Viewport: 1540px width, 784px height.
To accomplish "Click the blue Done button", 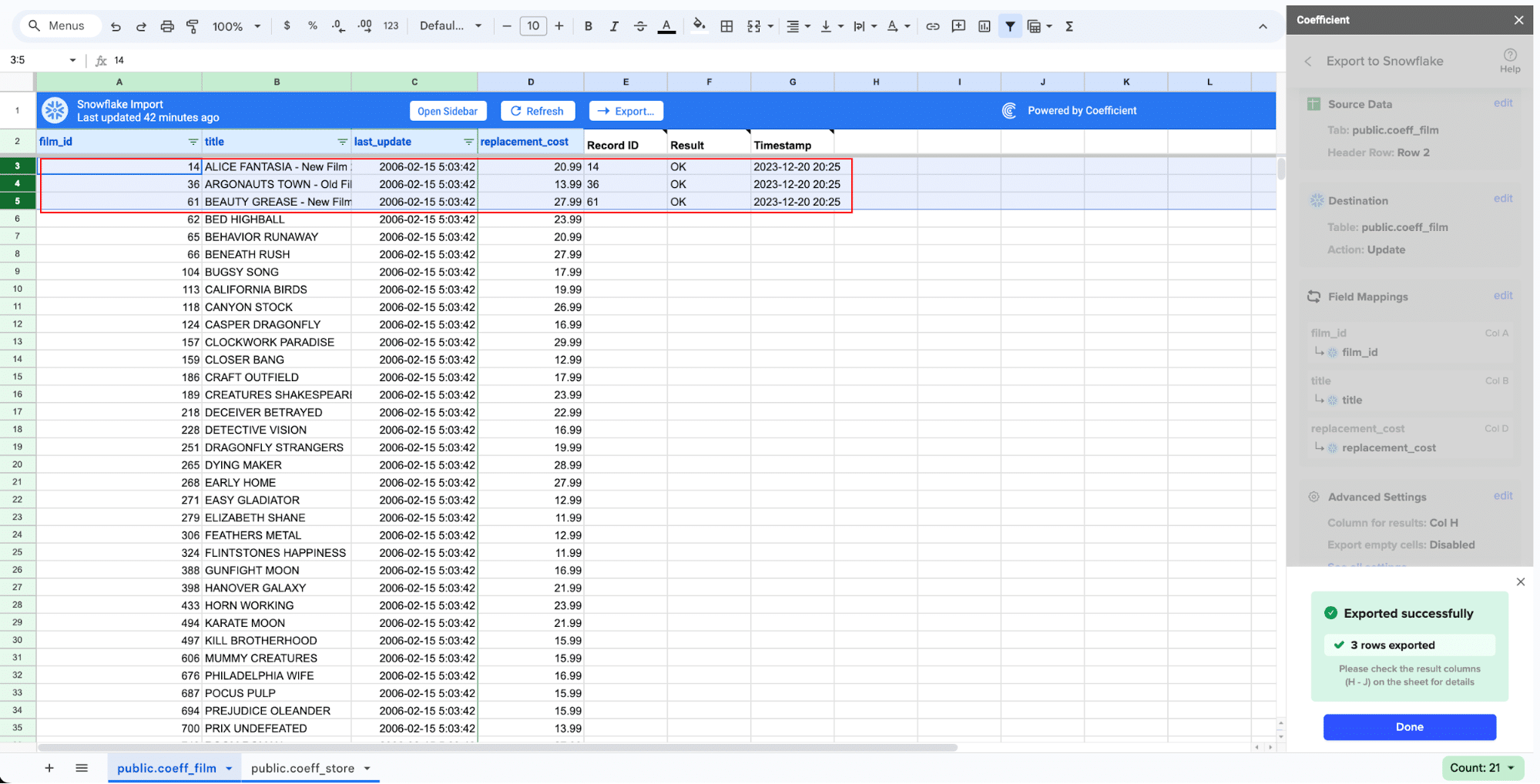I will (1409, 727).
